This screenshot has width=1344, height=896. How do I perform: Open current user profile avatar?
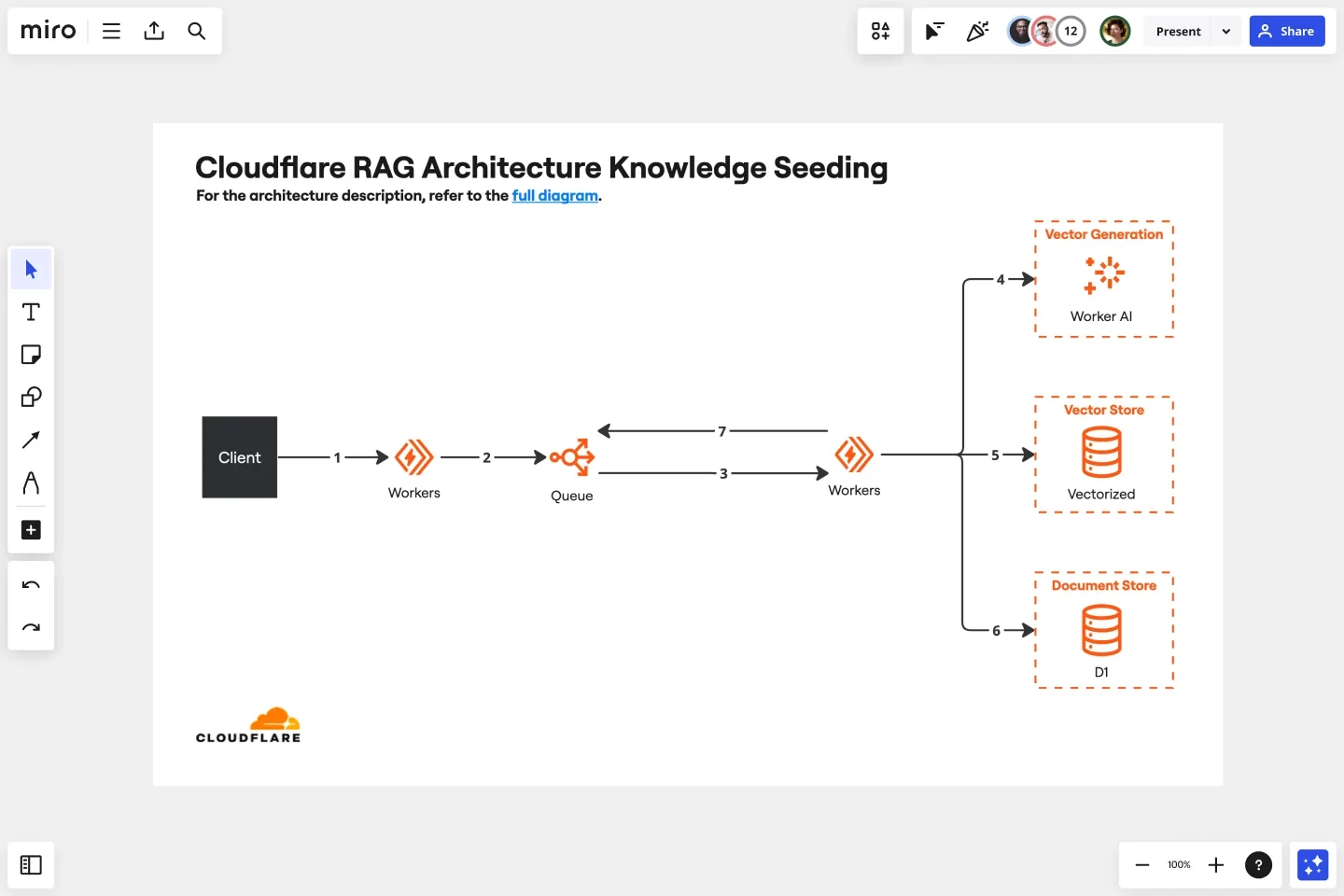coord(1114,31)
